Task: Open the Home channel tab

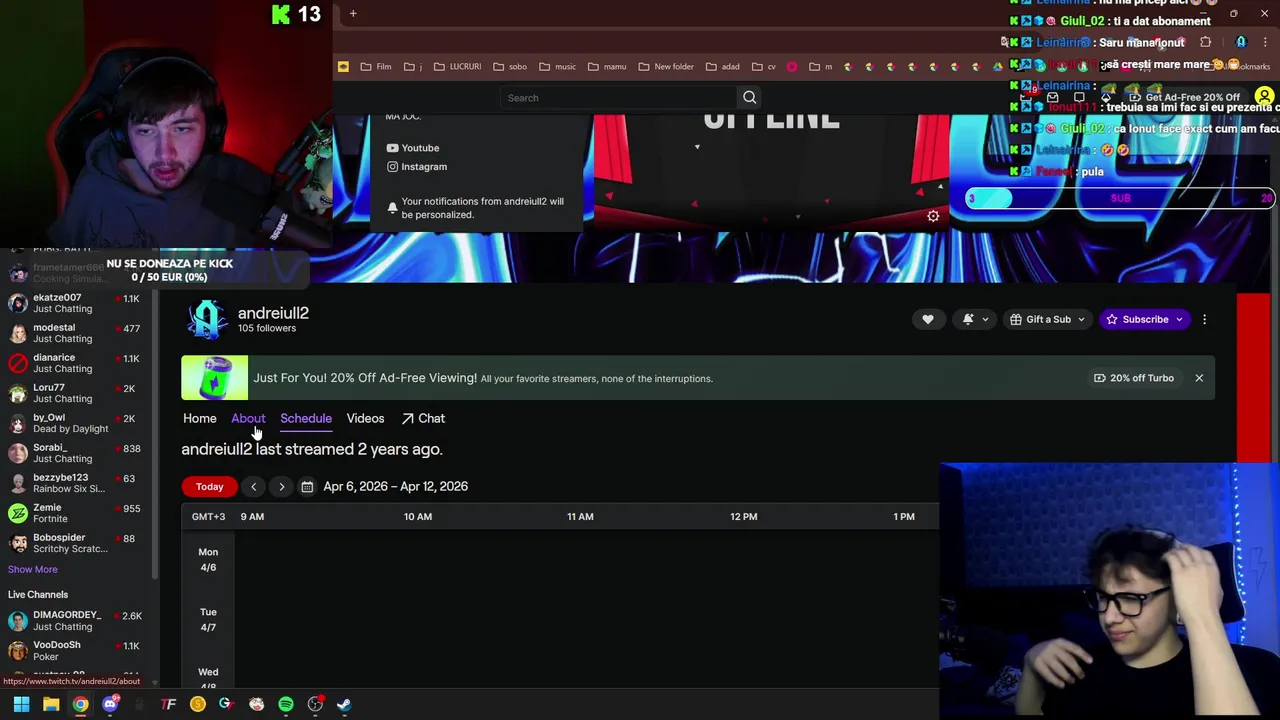Action: (x=199, y=418)
